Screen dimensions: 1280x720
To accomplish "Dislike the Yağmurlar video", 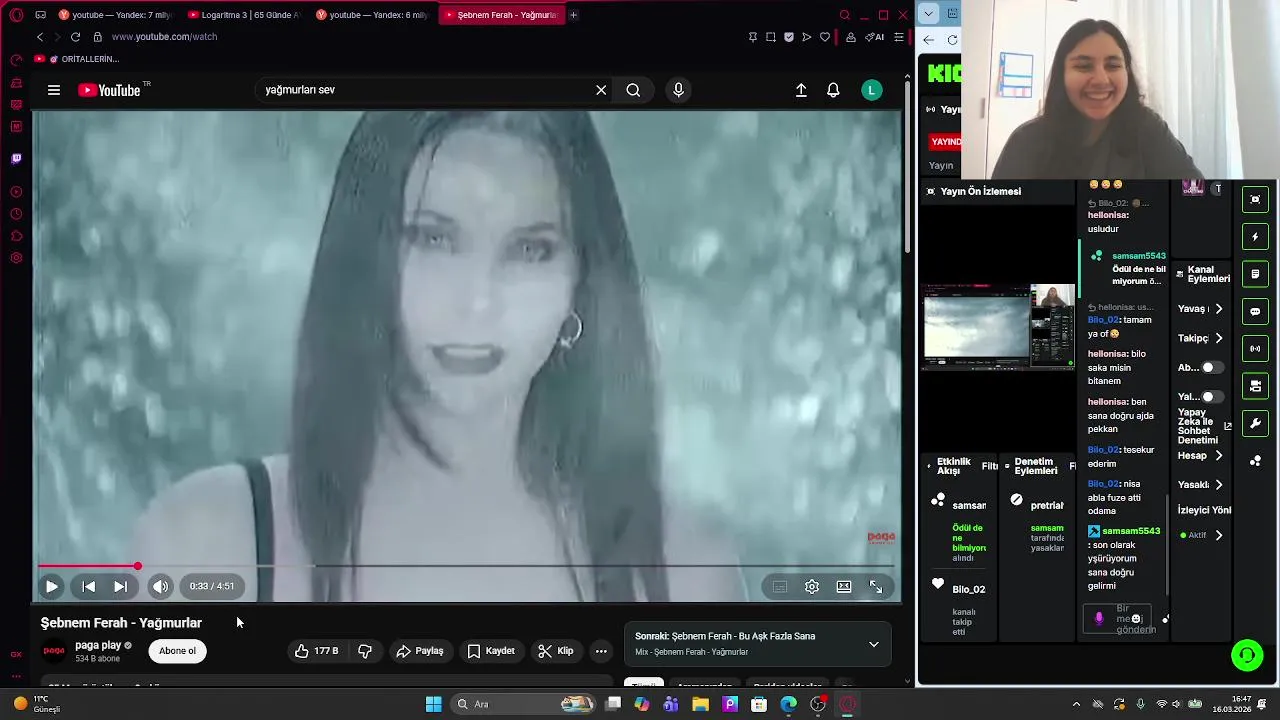I will (x=365, y=651).
